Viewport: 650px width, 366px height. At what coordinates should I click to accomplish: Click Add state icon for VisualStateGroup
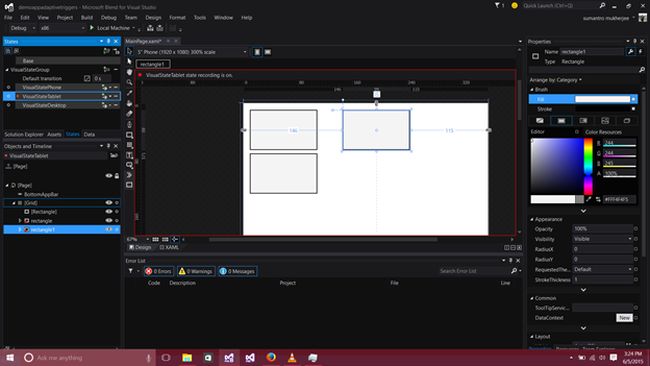[107, 69]
